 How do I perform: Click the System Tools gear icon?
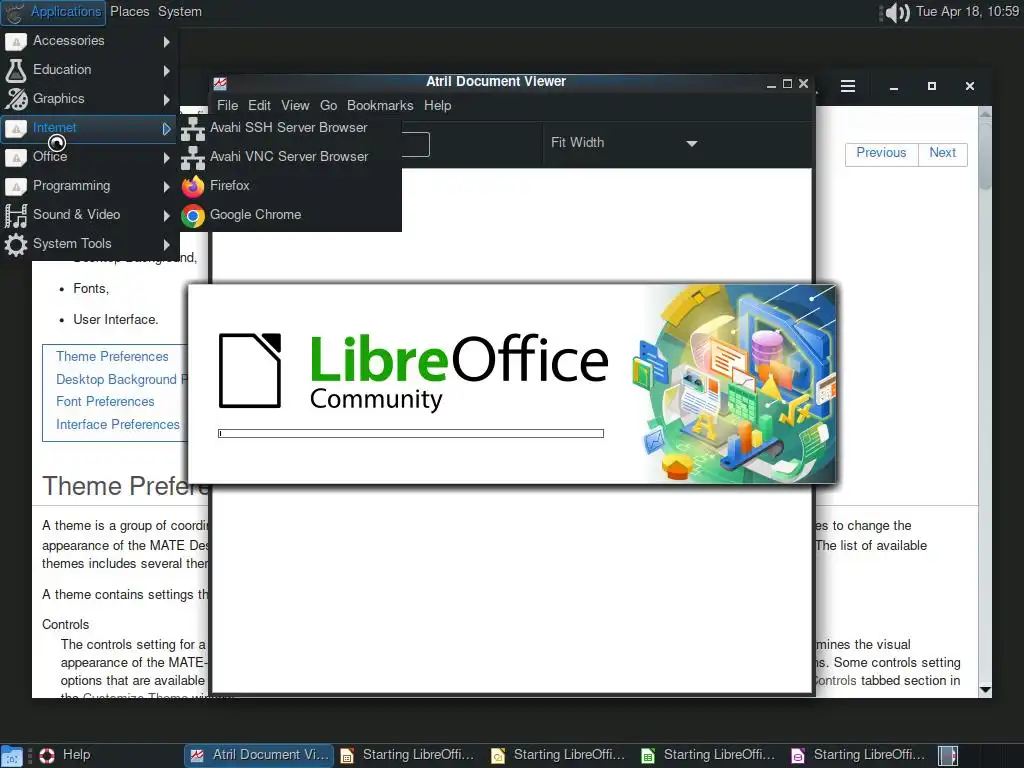16,244
